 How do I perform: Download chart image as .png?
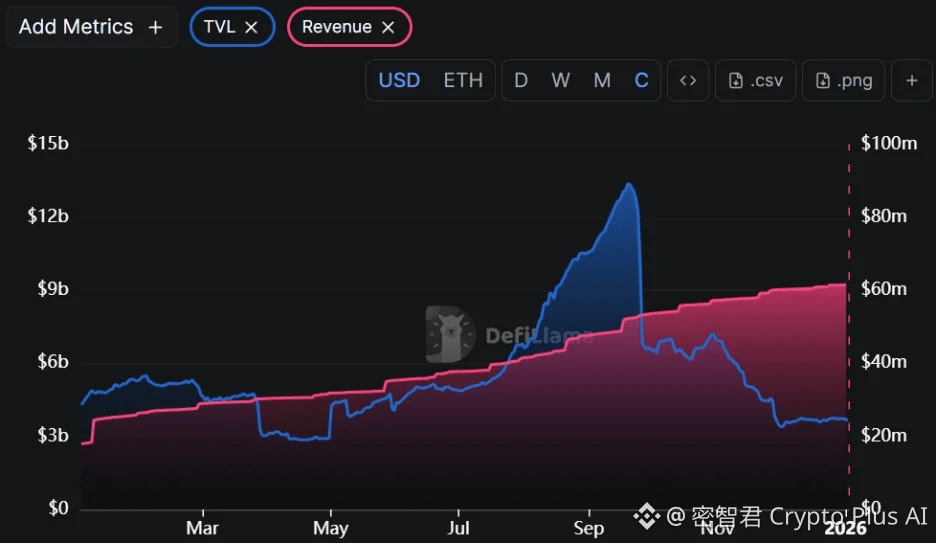[x=843, y=81]
